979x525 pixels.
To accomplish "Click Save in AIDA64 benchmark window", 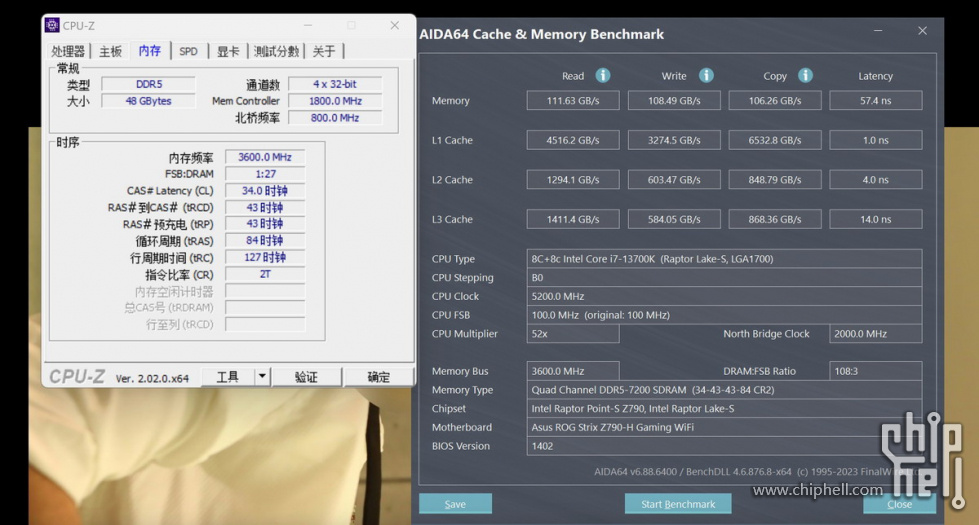I will click(455, 504).
